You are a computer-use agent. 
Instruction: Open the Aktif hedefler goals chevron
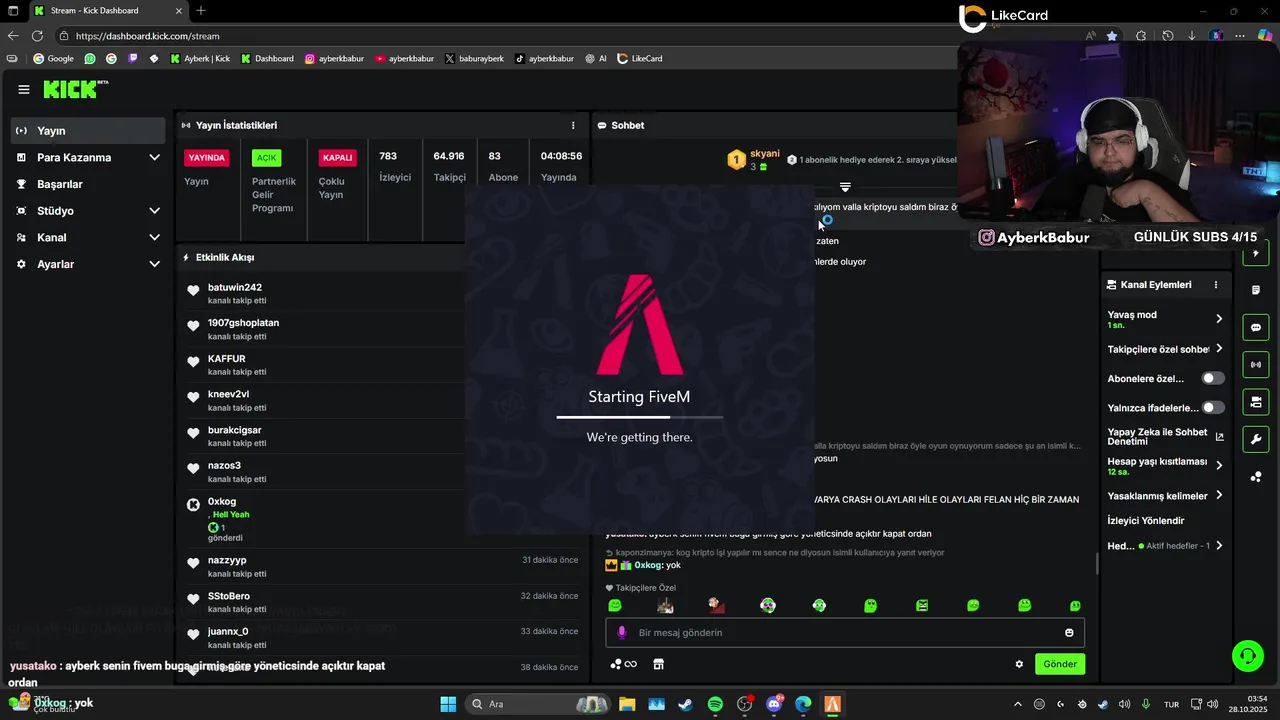[1219, 546]
